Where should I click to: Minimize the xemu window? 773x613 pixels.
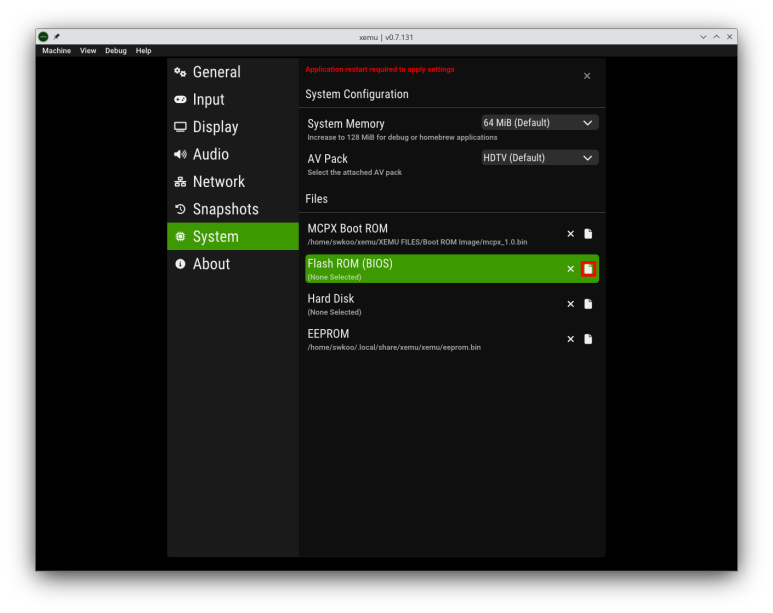703,37
